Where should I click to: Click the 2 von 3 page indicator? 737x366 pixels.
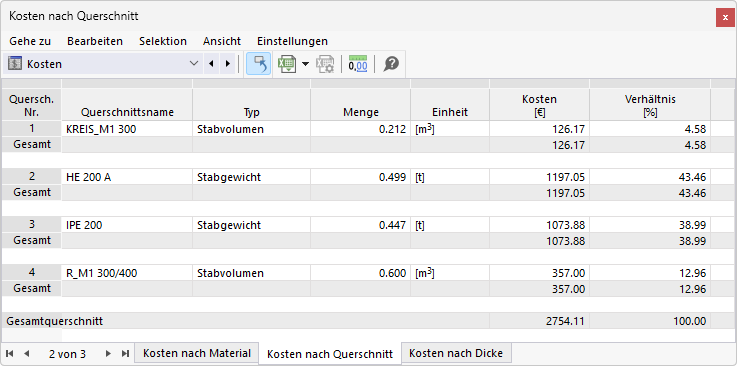click(67, 354)
